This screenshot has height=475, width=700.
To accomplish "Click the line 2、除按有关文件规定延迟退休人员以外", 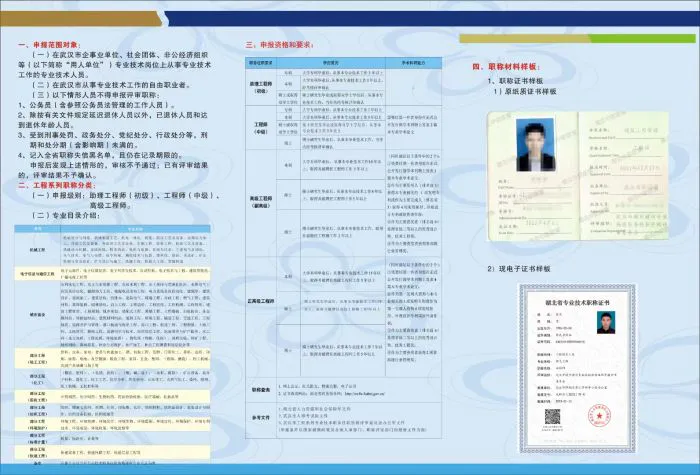I will click(113, 115).
